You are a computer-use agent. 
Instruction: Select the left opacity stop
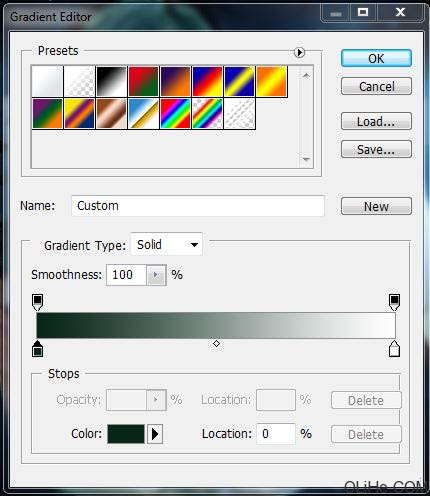[38, 302]
